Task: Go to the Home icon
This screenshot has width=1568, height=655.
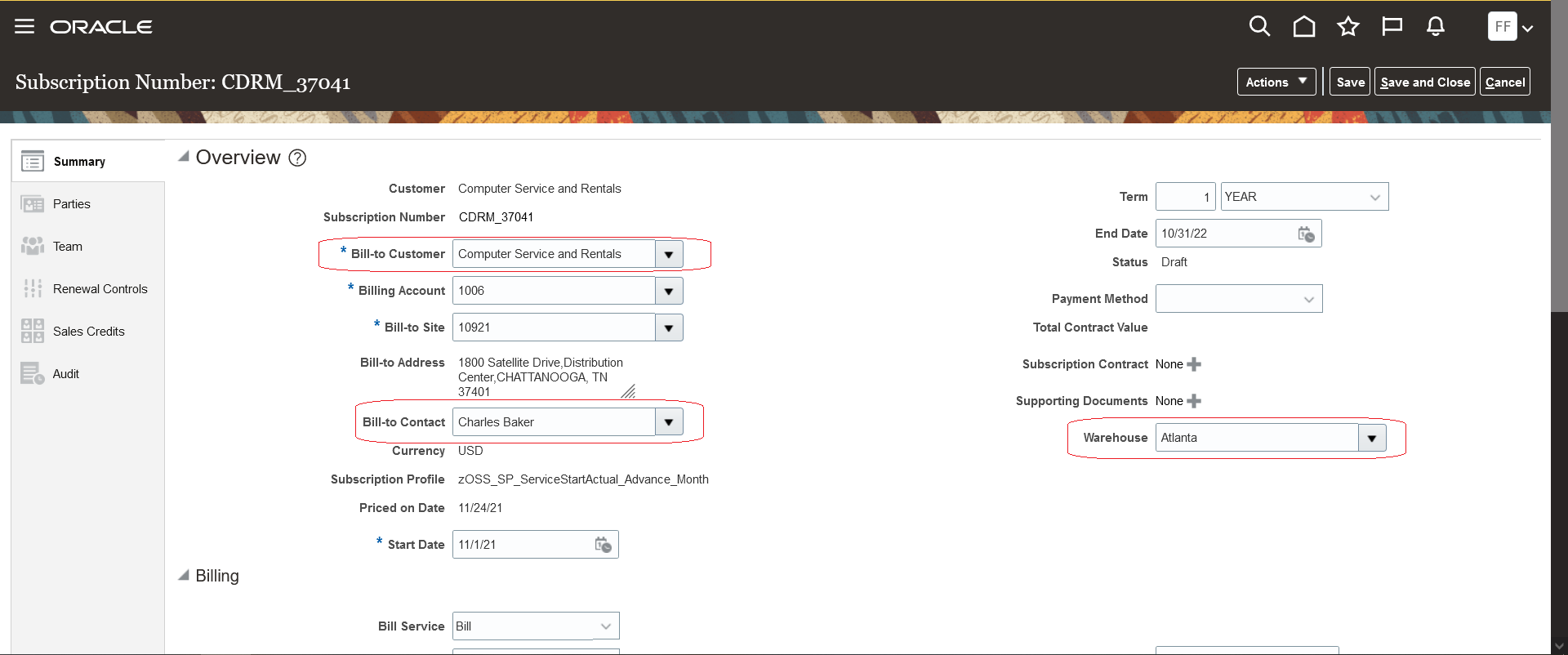Action: coord(1304,27)
